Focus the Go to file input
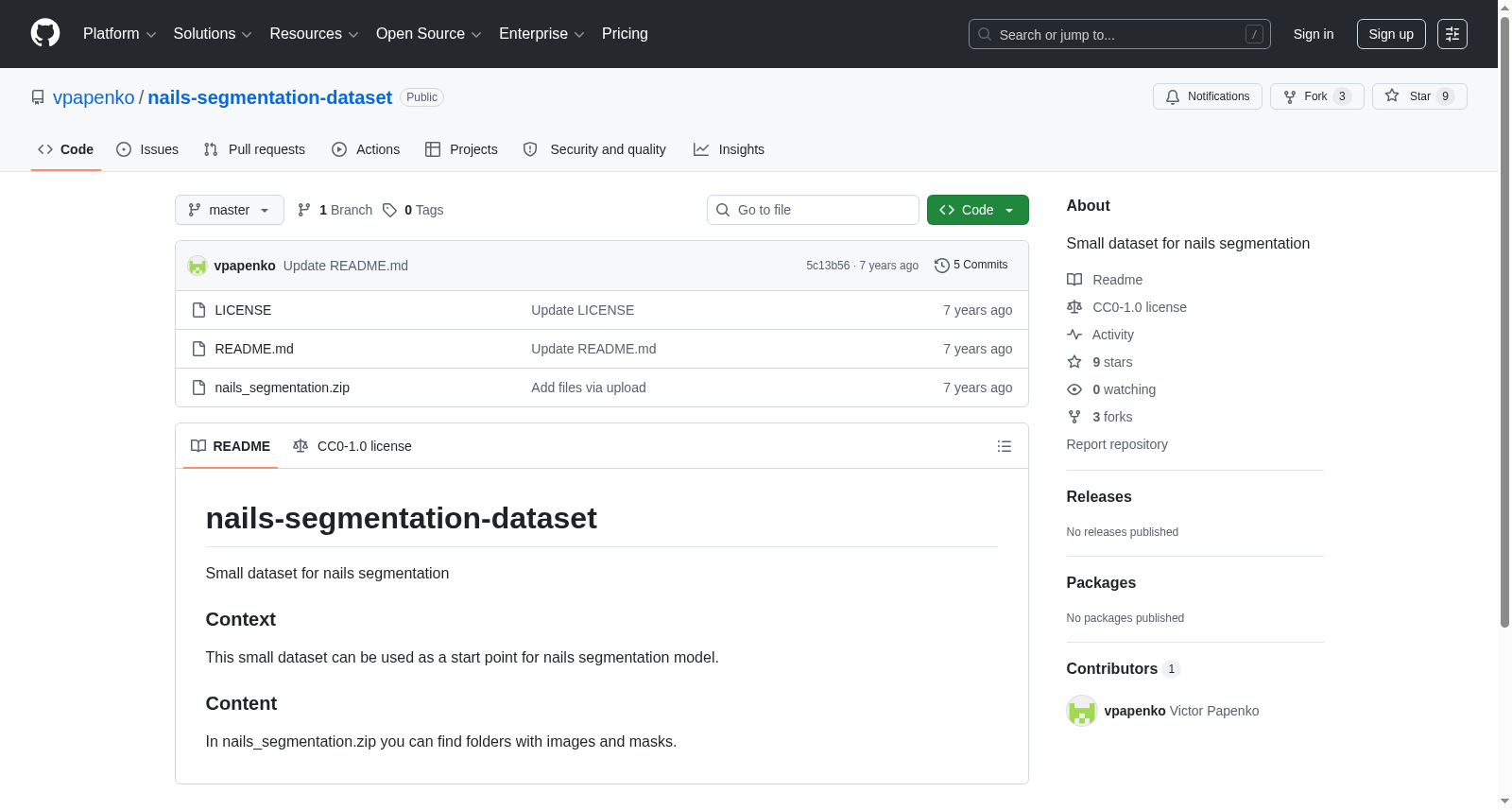Image resolution: width=1512 pixels, height=810 pixels. click(813, 210)
